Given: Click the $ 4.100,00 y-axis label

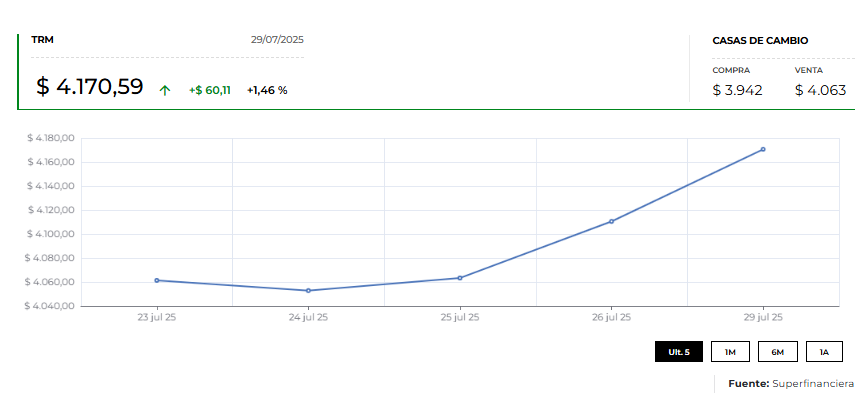Looking at the screenshot, I should coord(51,234).
